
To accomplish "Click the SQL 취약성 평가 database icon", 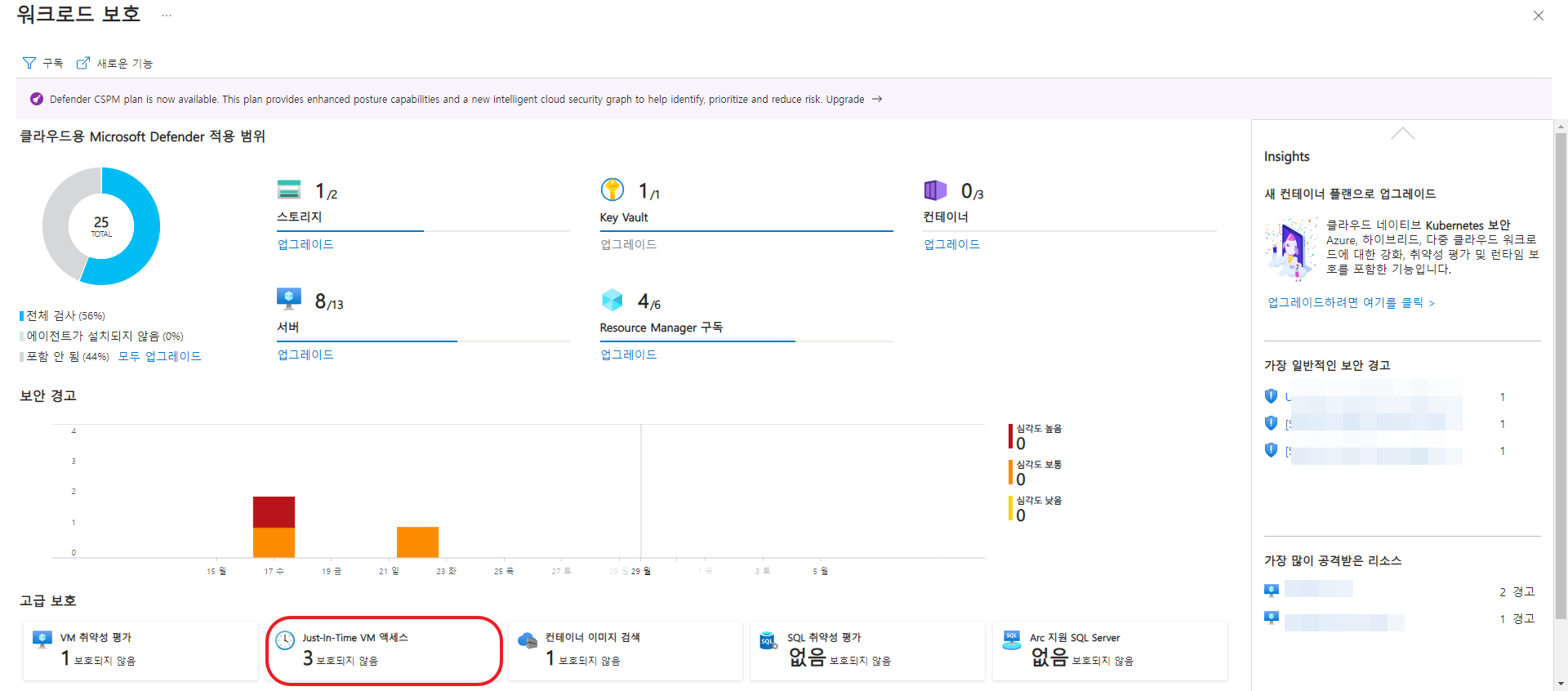I will point(768,640).
